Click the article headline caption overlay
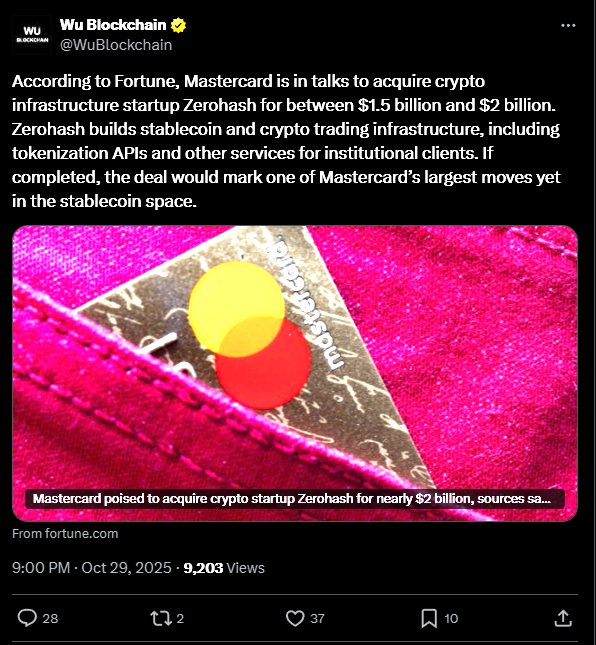 point(295,499)
